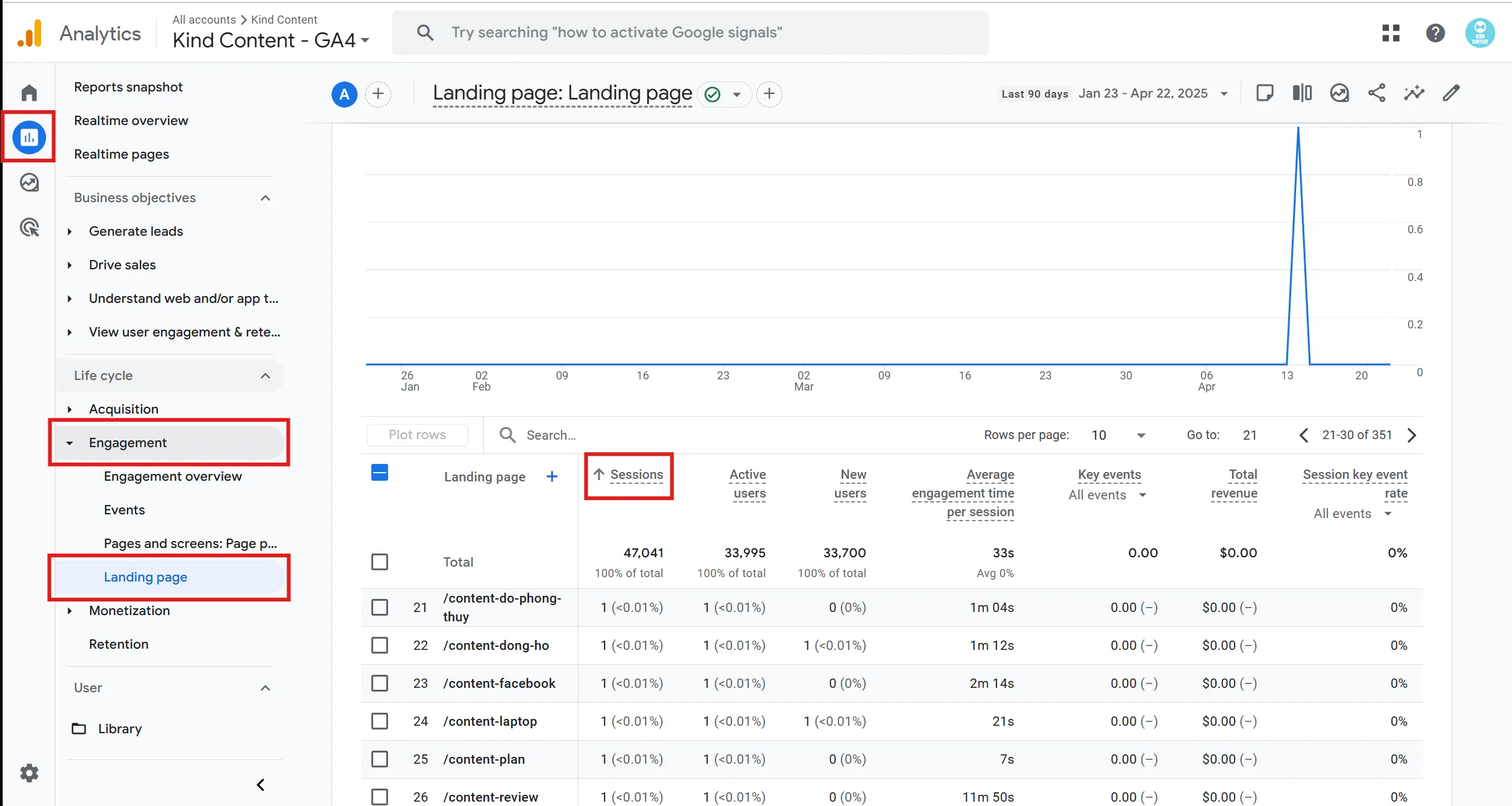The width and height of the screenshot is (1512, 806).
Task: Toggle the select-all rows checkbox in header
Action: (x=379, y=473)
